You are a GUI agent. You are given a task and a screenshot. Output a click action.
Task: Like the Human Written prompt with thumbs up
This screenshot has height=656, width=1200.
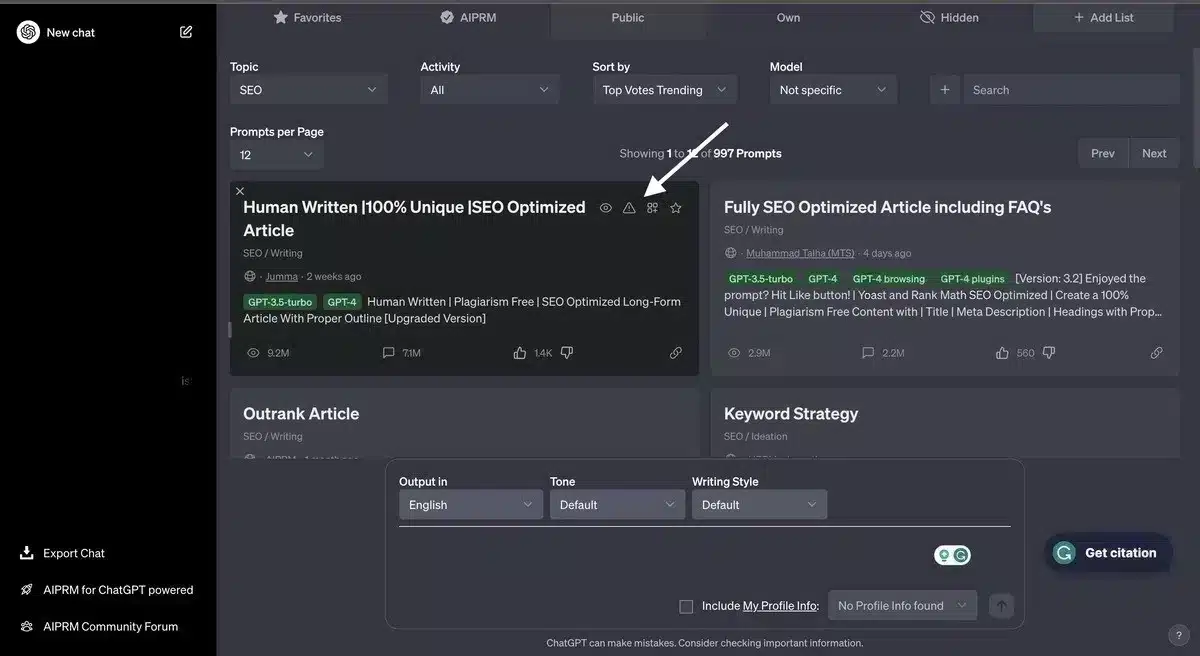click(x=520, y=353)
